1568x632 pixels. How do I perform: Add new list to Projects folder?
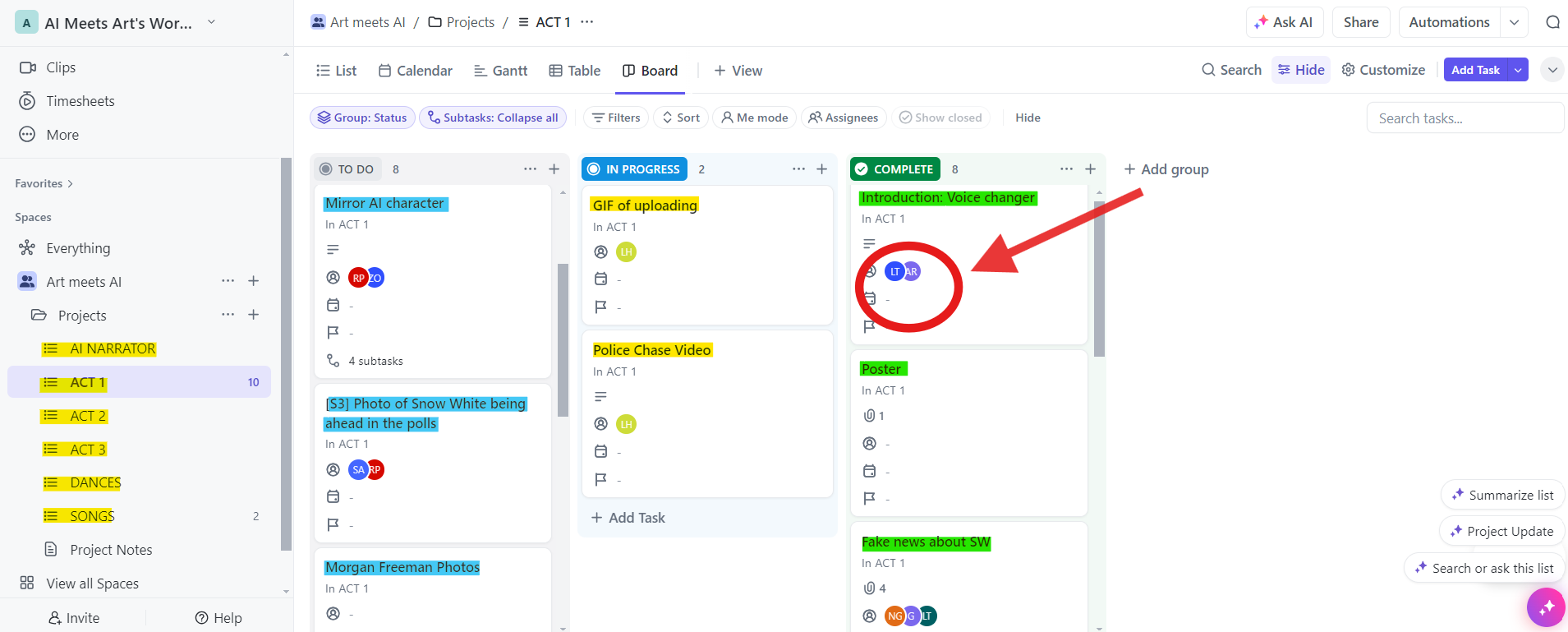254,315
